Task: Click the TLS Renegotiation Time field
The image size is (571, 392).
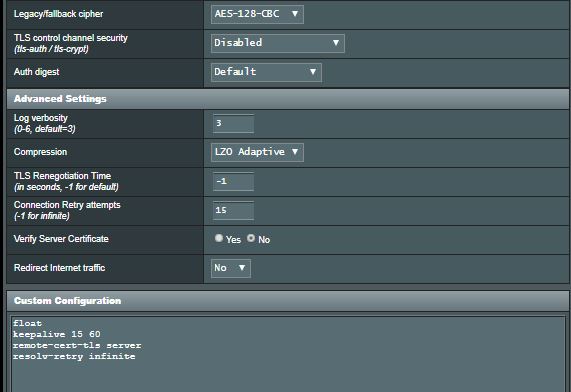Action: click(233, 181)
